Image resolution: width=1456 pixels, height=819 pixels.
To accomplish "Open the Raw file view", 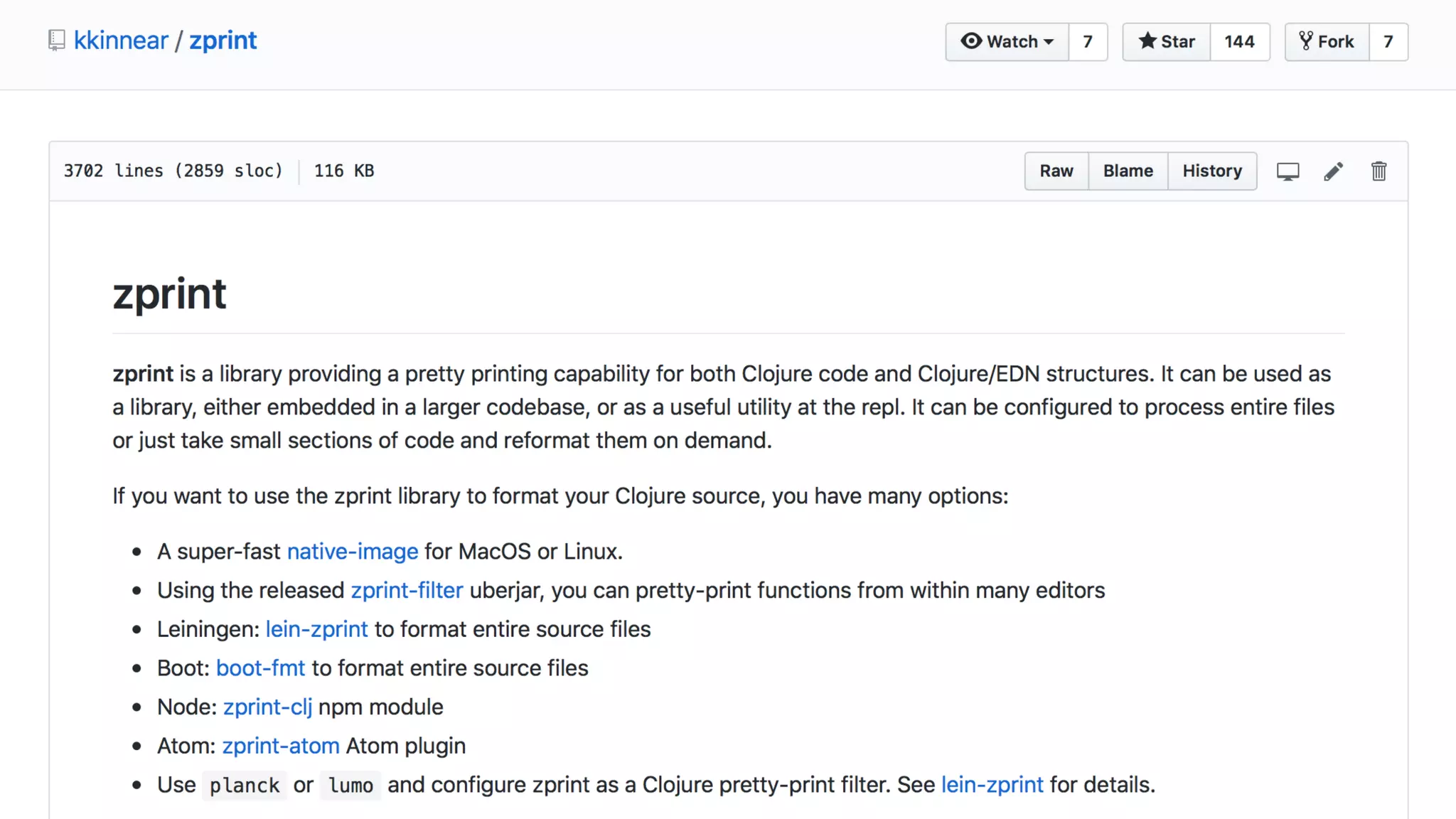I will point(1056,171).
